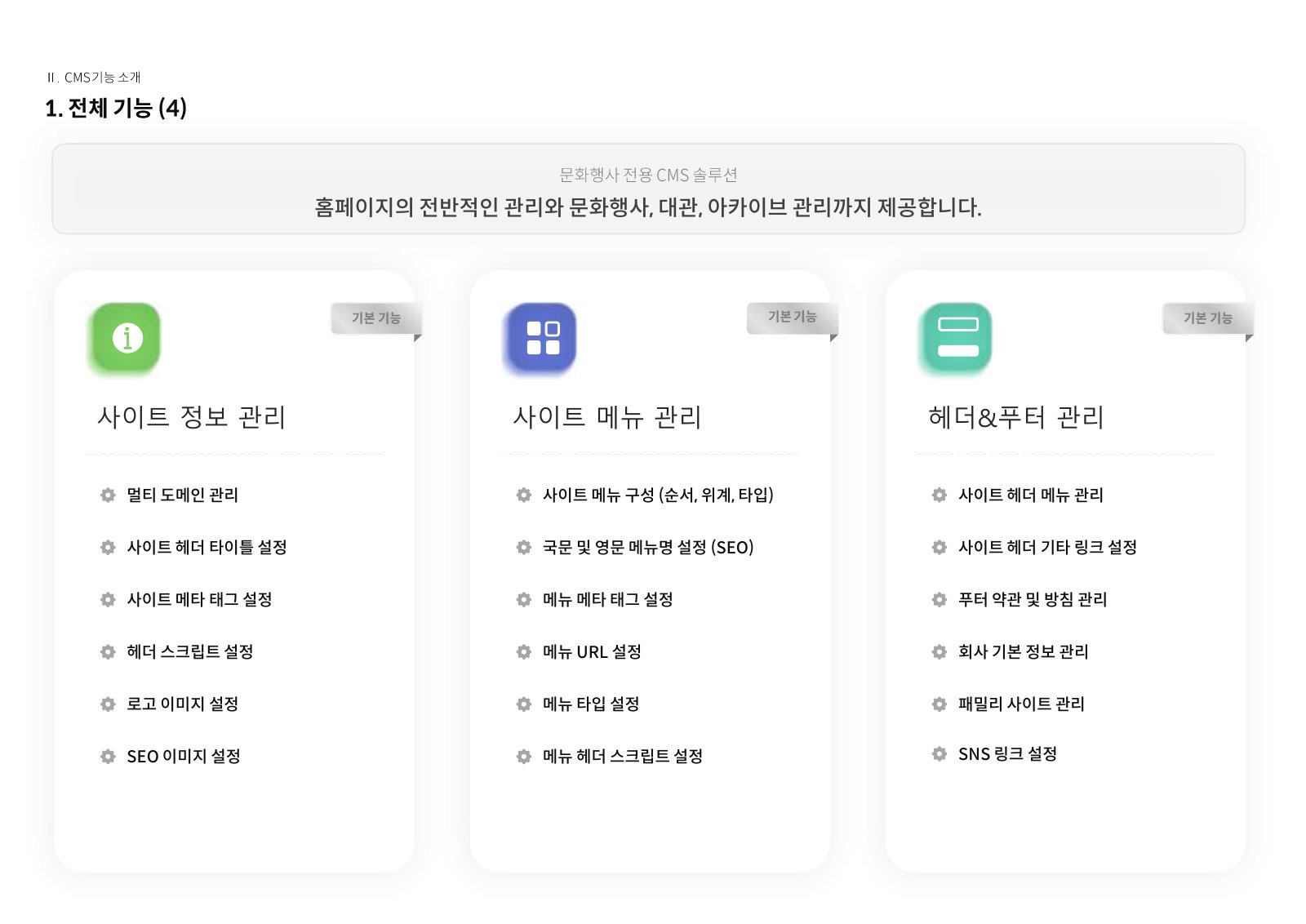
Task: Click the 푸터 약관 및 방침 관리 text
Action: 1033,599
